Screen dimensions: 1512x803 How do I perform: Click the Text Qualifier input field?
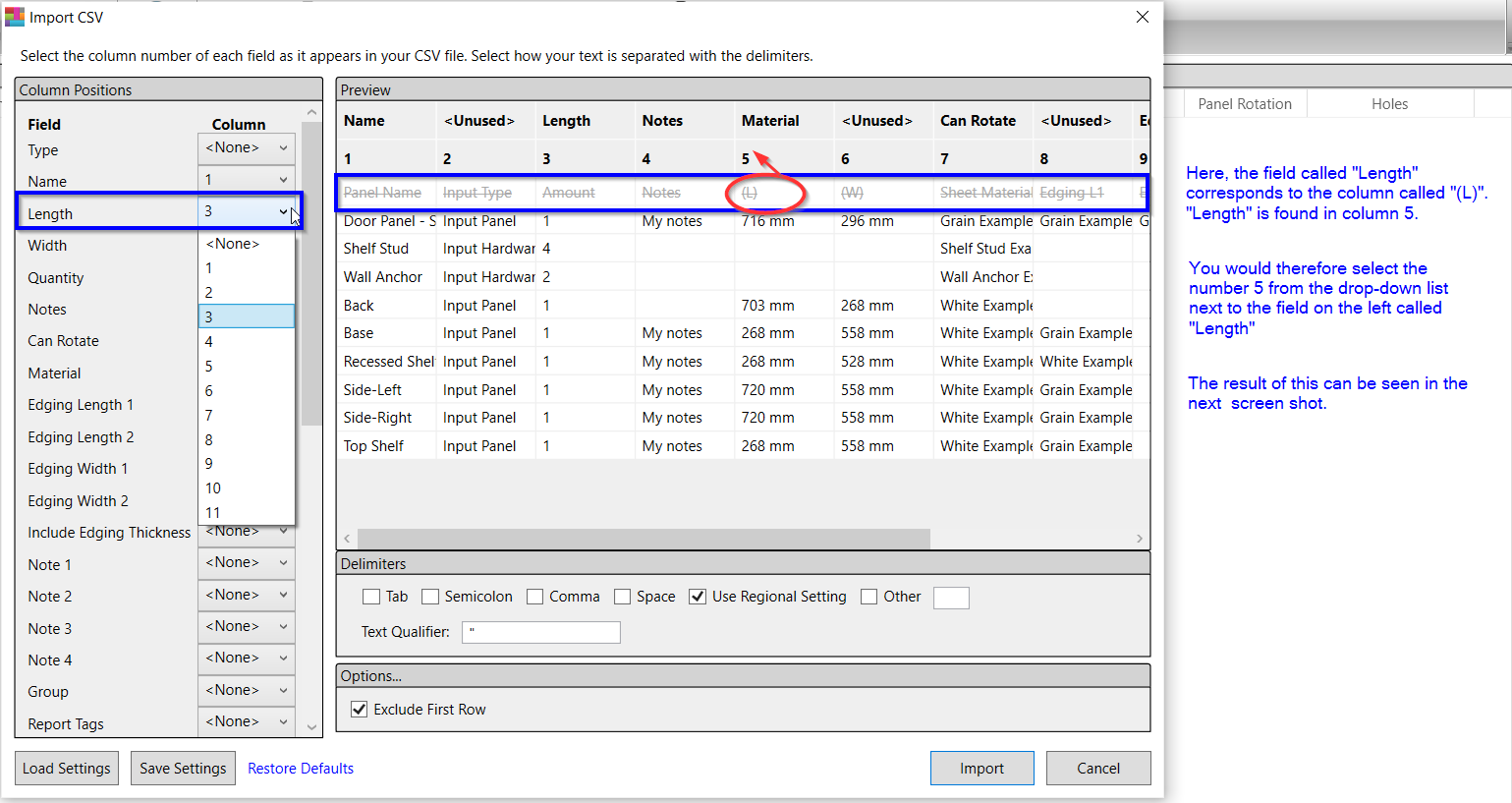[x=541, y=632]
